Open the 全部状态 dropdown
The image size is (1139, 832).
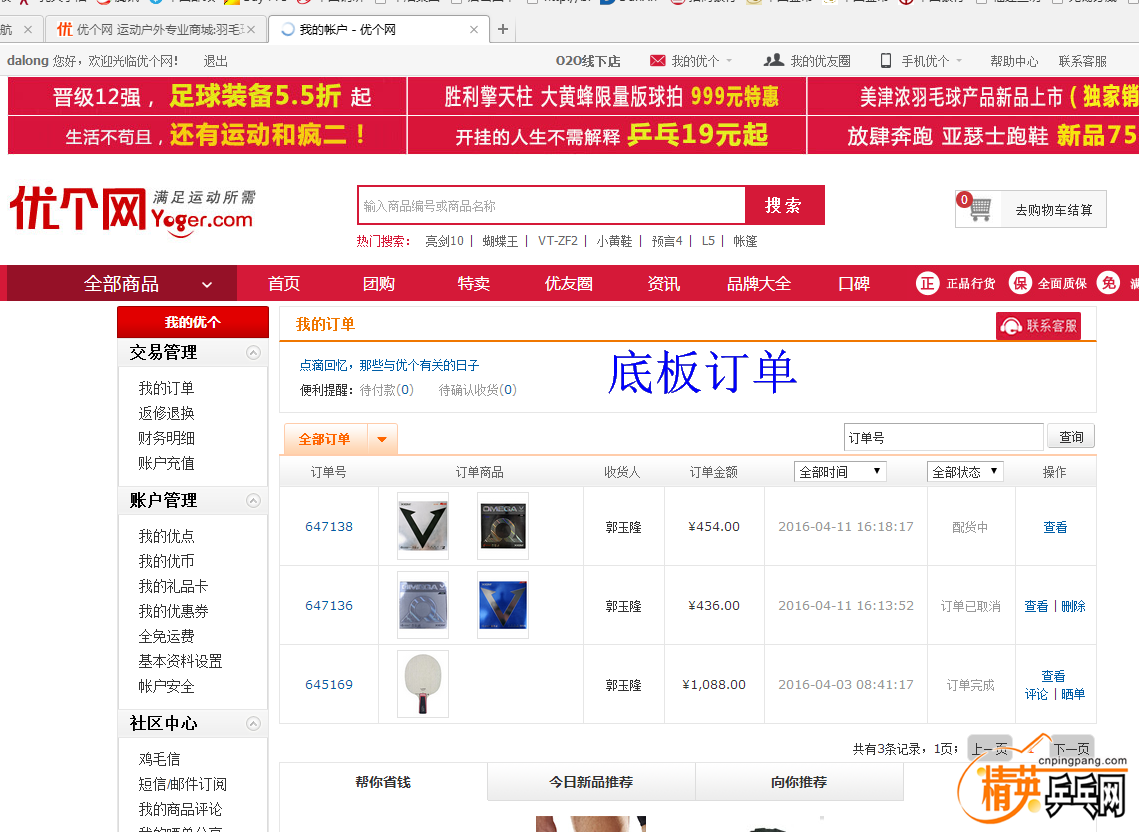965,472
